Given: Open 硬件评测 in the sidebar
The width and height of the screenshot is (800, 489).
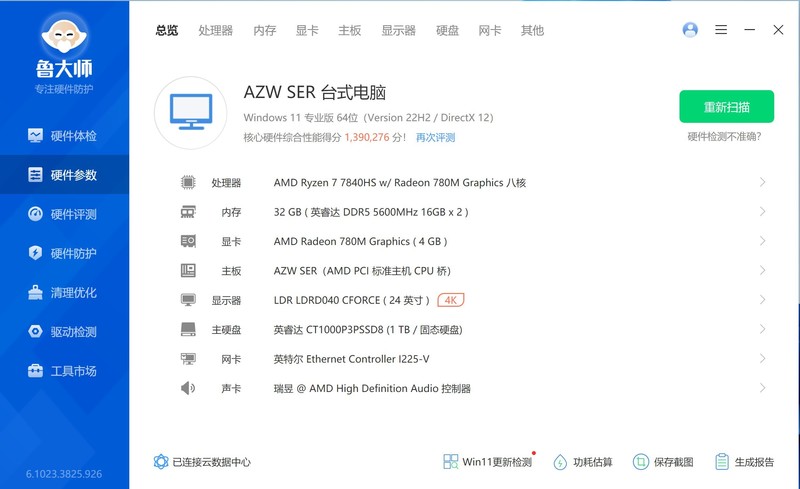Looking at the screenshot, I should pyautogui.click(x=64, y=214).
